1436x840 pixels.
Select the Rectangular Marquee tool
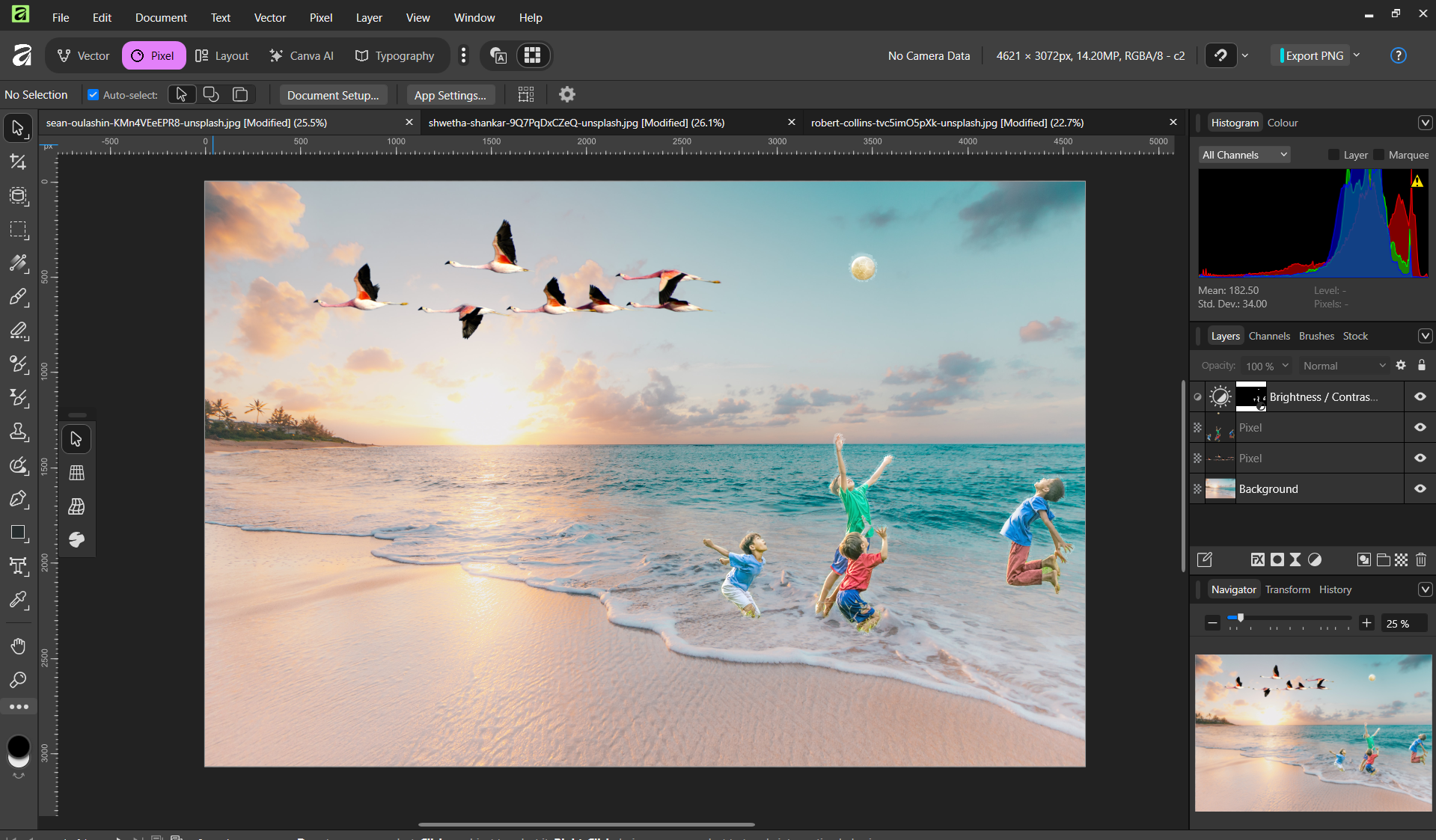pos(18,230)
